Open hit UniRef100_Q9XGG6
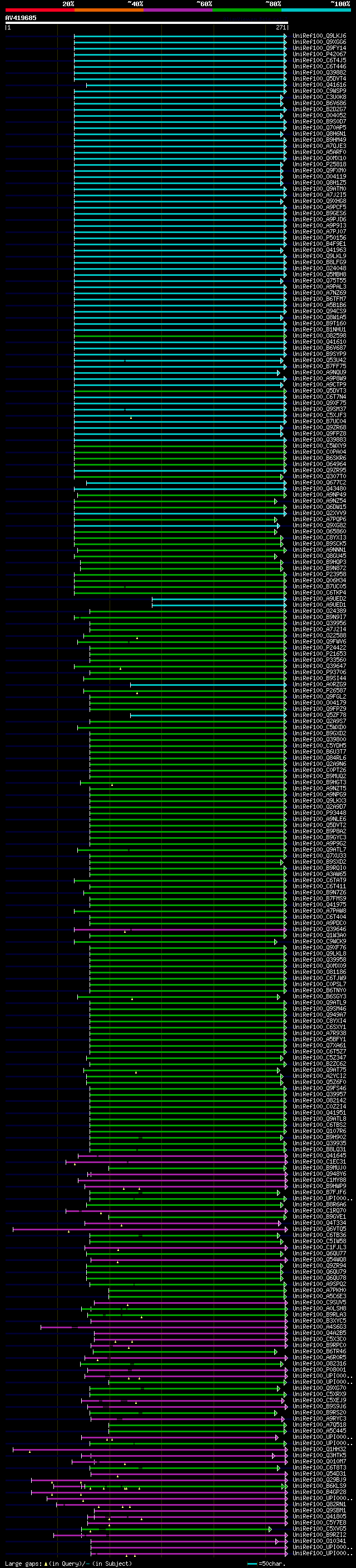The image size is (356, 1568). pos(319,42)
